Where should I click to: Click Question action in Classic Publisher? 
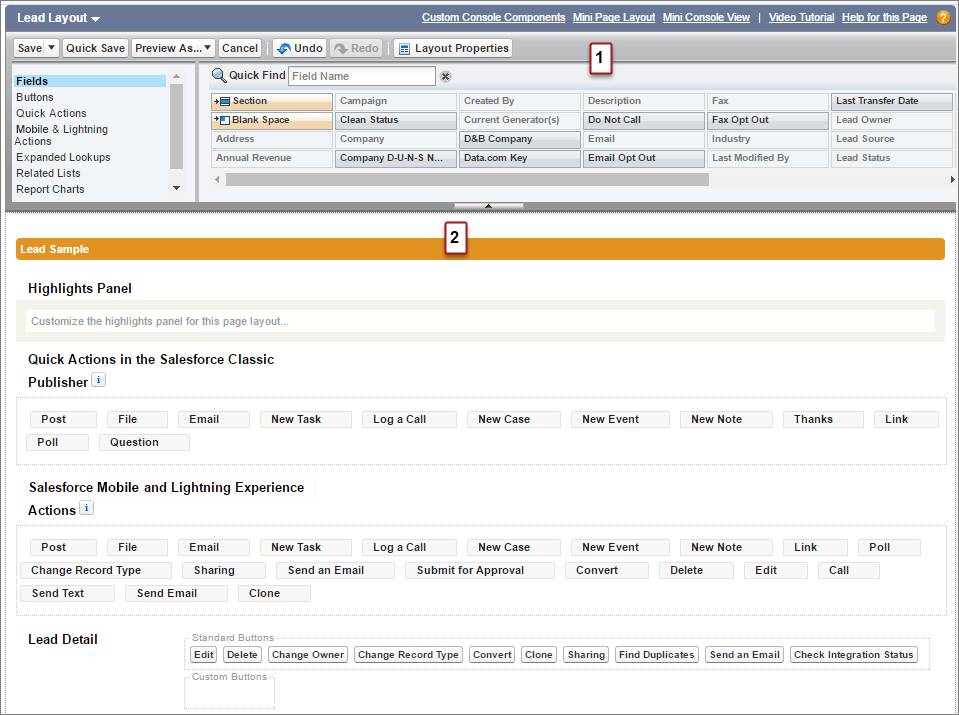pos(144,442)
